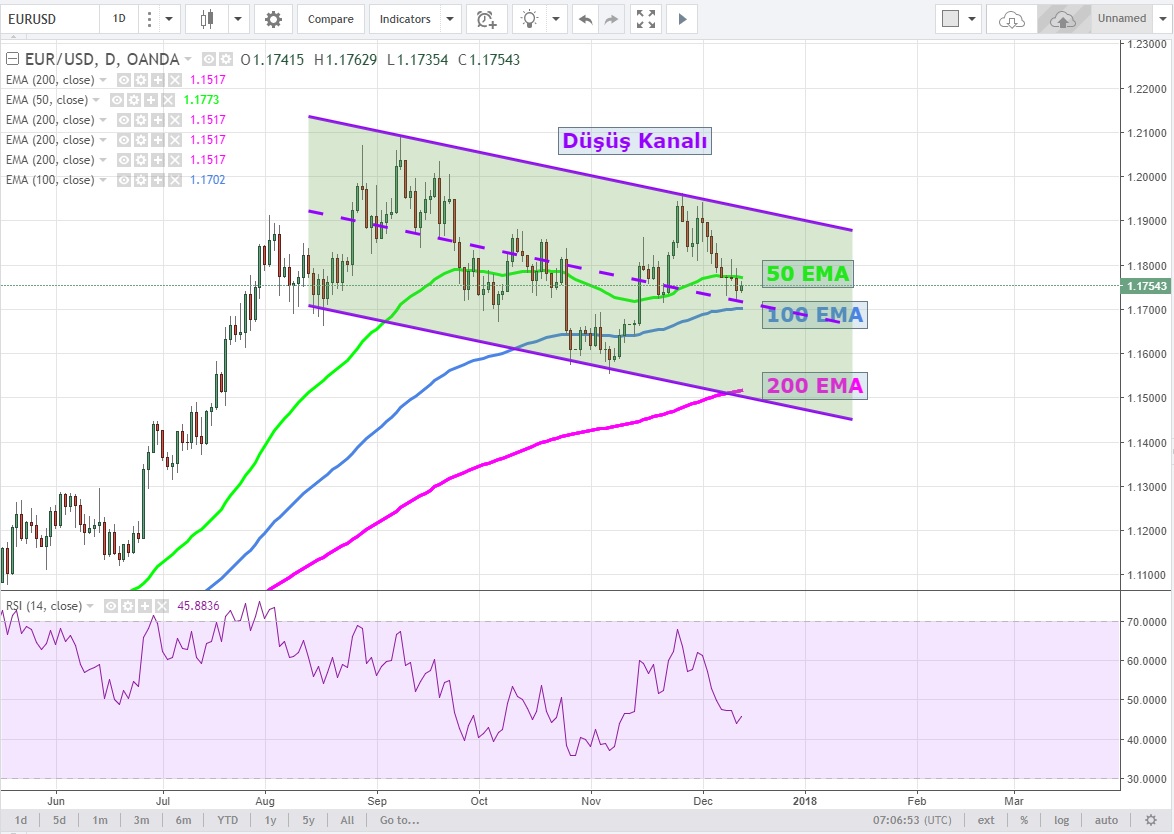Open the lightbulb ideas icon
This screenshot has width=1174, height=834.
[x=530, y=19]
